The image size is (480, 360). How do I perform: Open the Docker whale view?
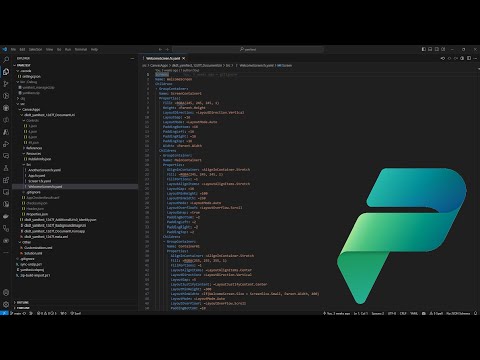[x=6, y=216]
